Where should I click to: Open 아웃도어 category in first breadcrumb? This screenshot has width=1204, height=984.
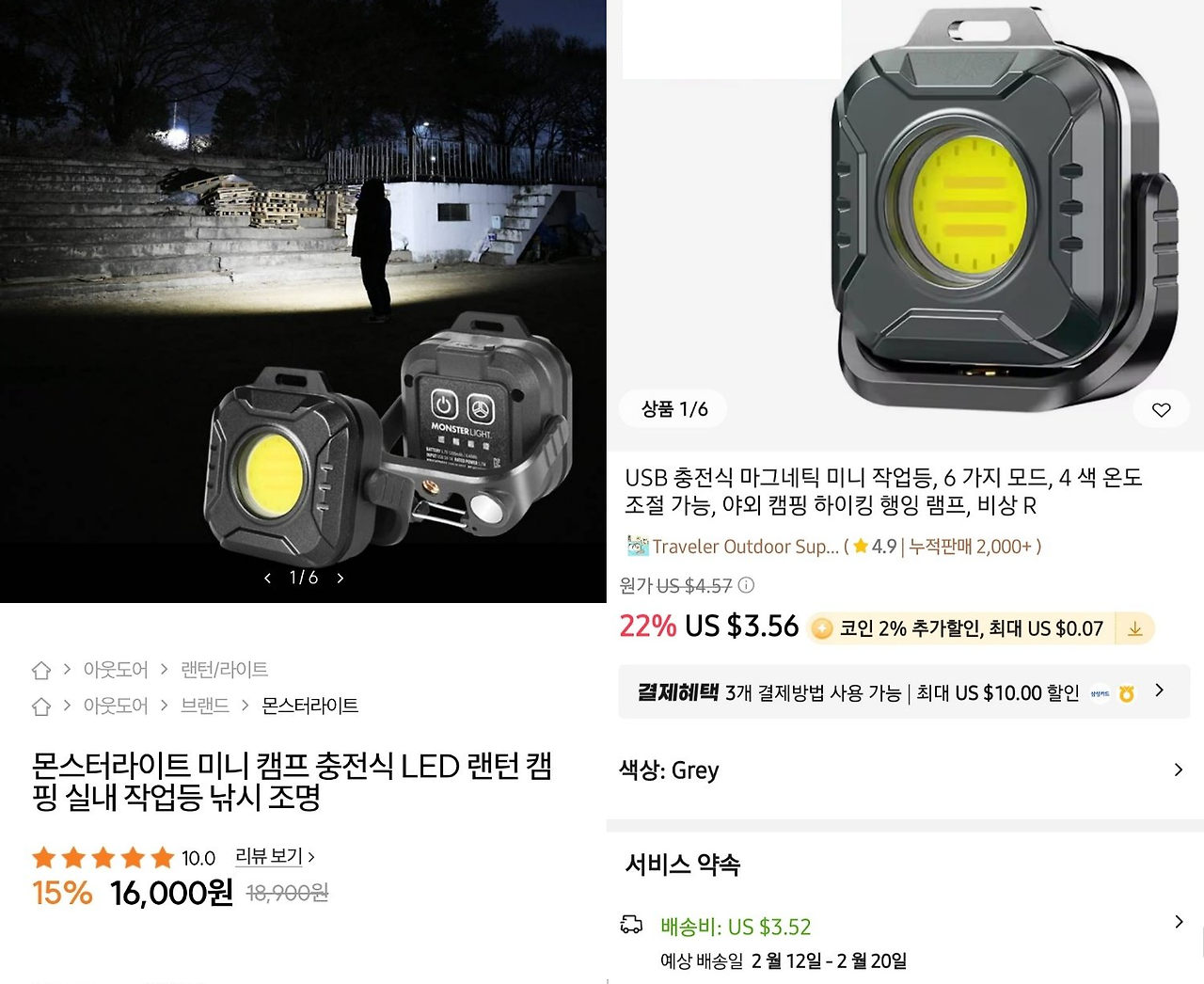[x=116, y=670]
